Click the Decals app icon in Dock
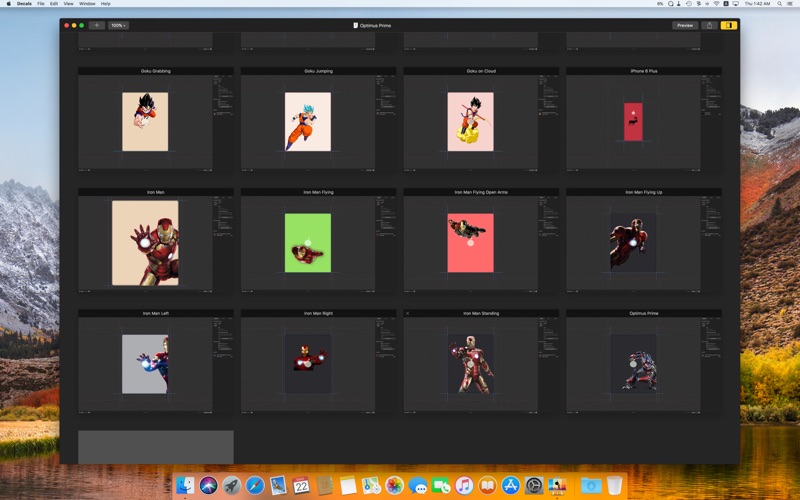800x500 pixels. point(557,485)
